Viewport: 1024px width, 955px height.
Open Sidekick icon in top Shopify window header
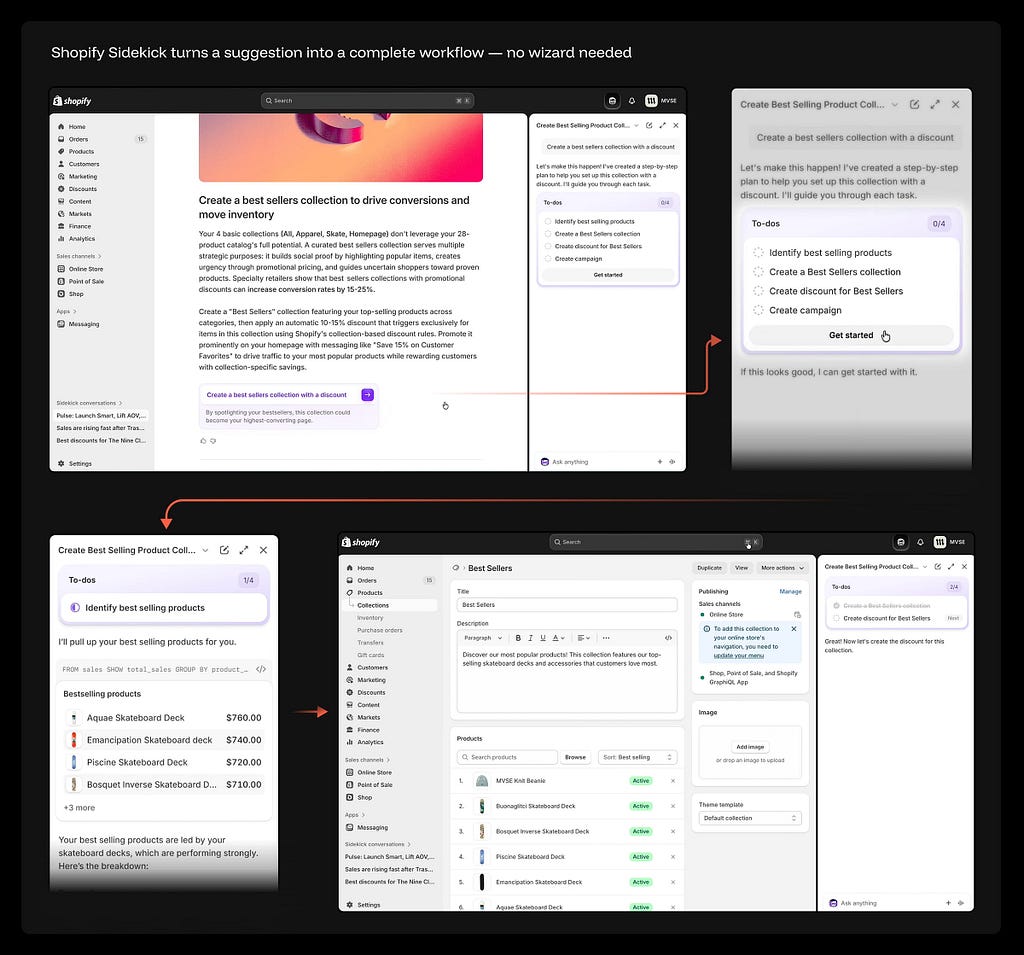point(612,101)
